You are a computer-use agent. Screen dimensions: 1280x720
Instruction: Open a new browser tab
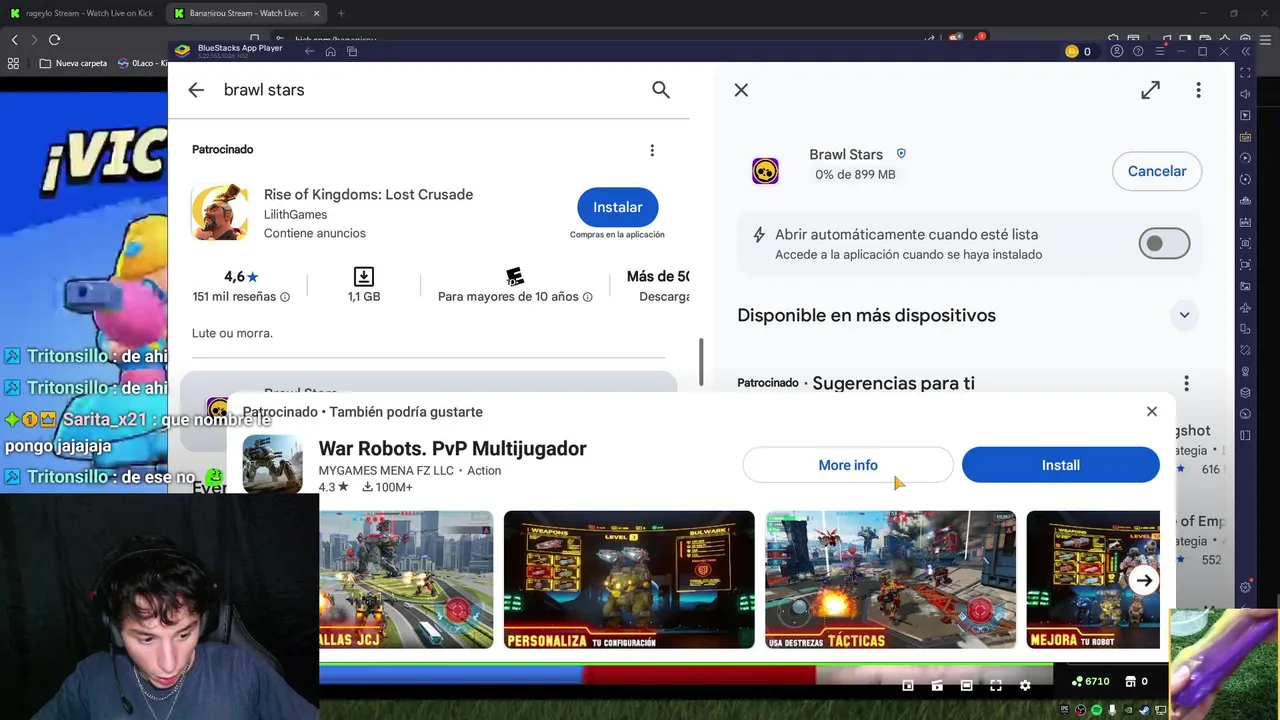point(341,13)
